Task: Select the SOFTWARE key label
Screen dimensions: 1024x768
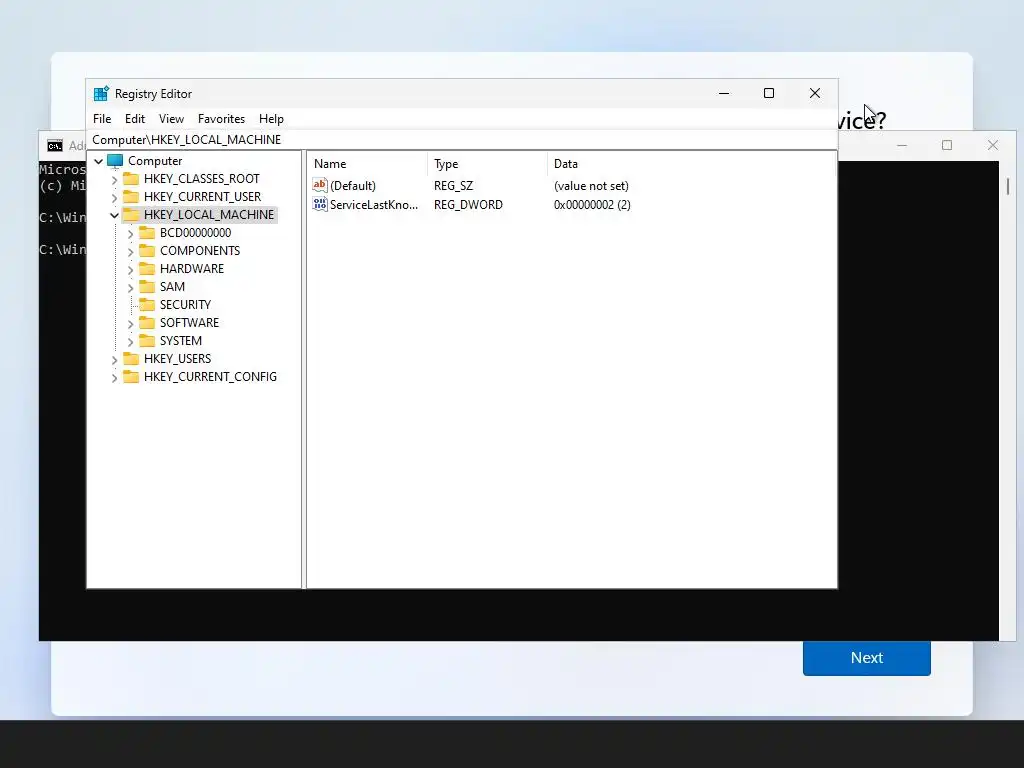Action: (189, 323)
